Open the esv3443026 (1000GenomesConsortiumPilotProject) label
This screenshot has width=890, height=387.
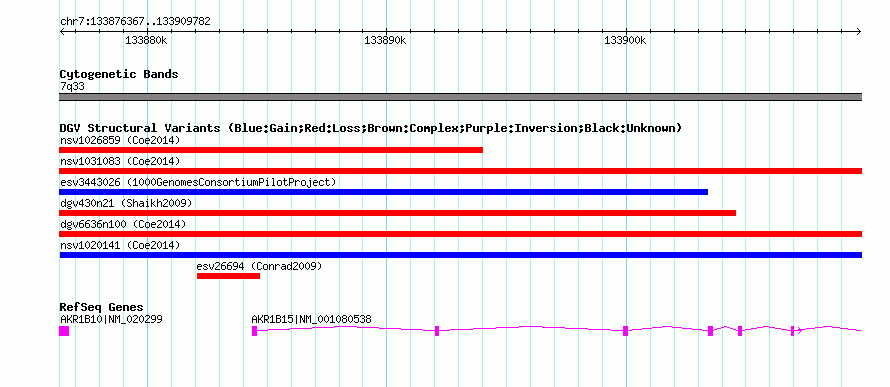[198, 182]
